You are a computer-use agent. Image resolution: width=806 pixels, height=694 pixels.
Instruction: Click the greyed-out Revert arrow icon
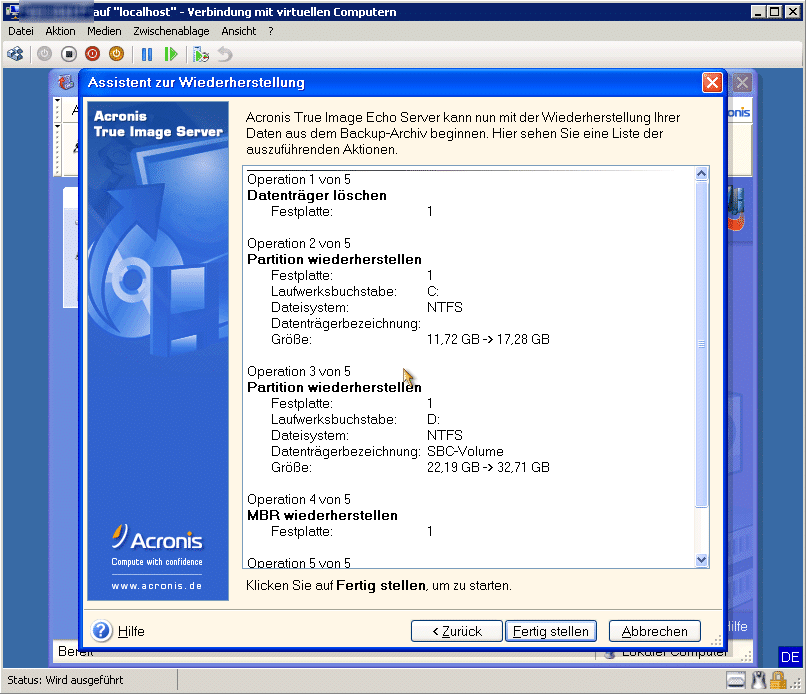tap(225, 54)
